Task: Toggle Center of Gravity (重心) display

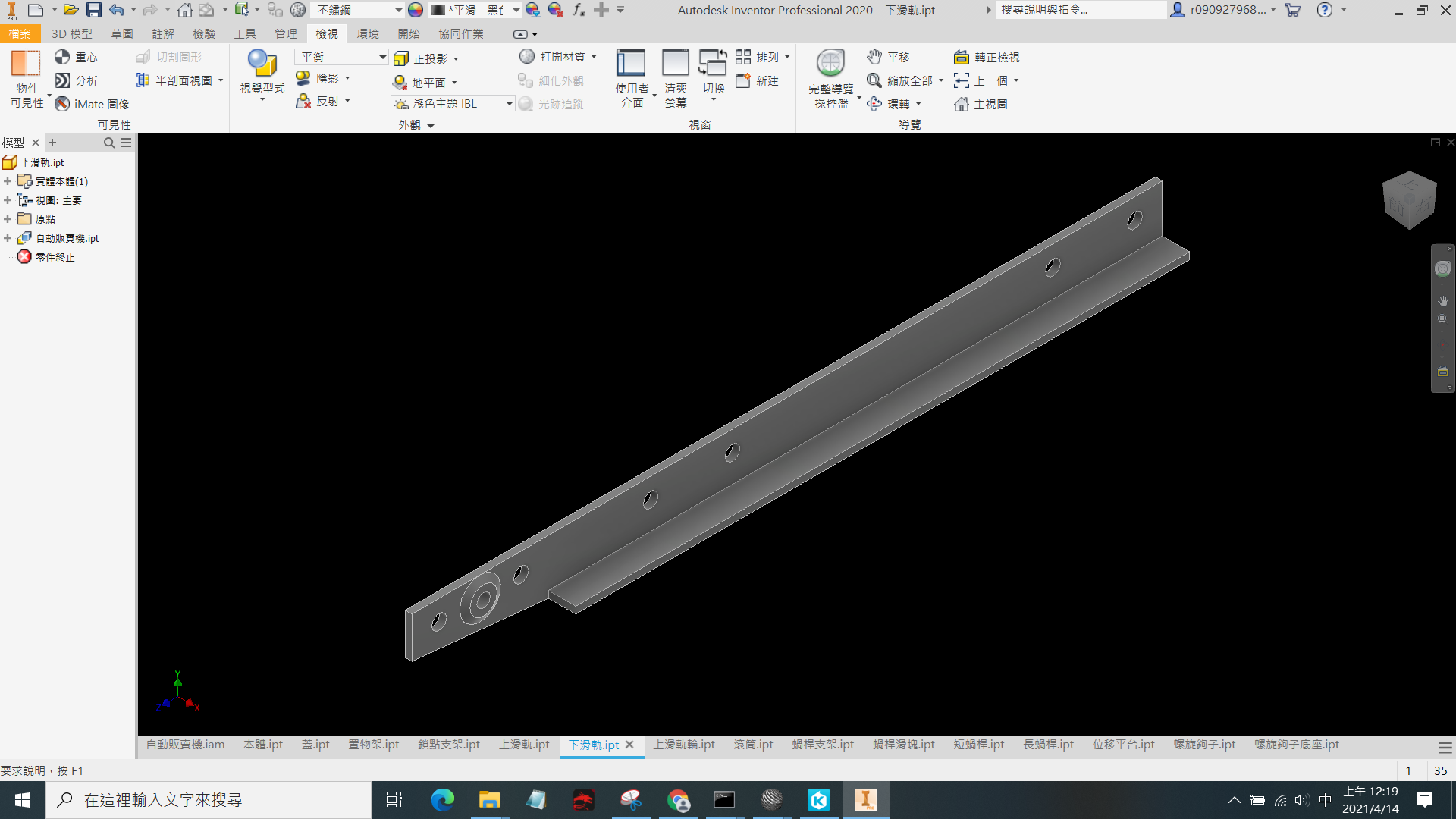Action: [76, 58]
